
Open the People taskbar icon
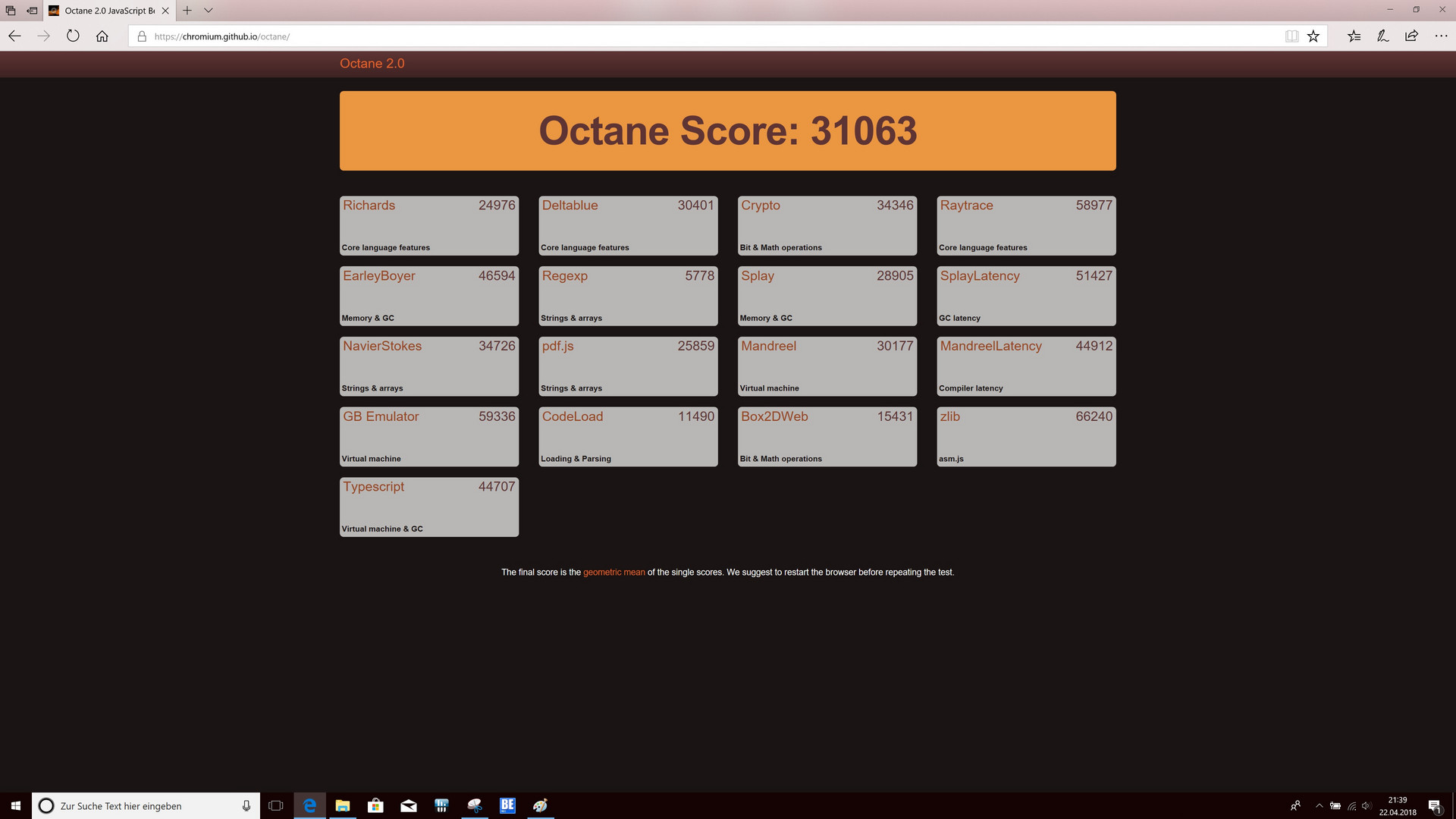[x=1295, y=805]
